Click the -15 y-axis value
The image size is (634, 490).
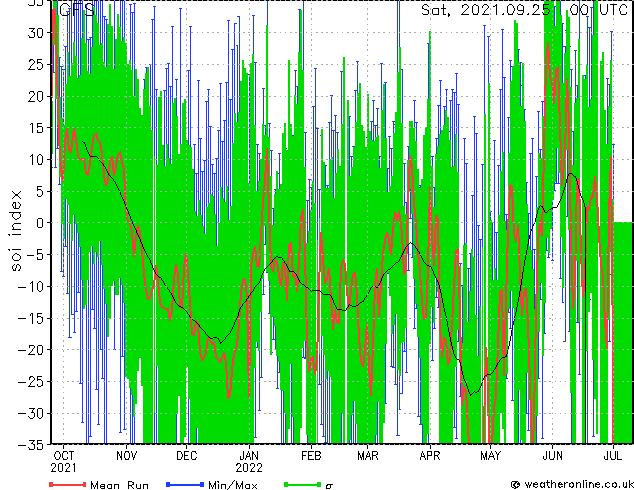31,318
